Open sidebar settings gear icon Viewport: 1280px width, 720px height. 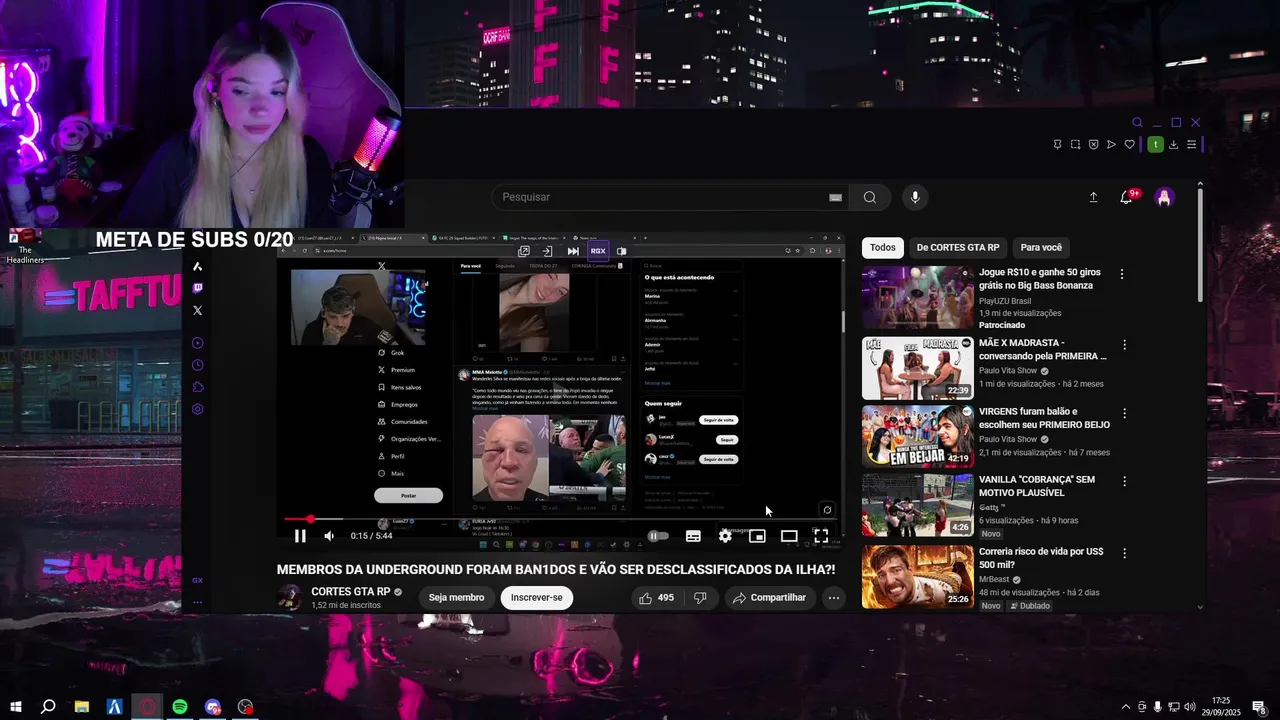(x=197, y=409)
